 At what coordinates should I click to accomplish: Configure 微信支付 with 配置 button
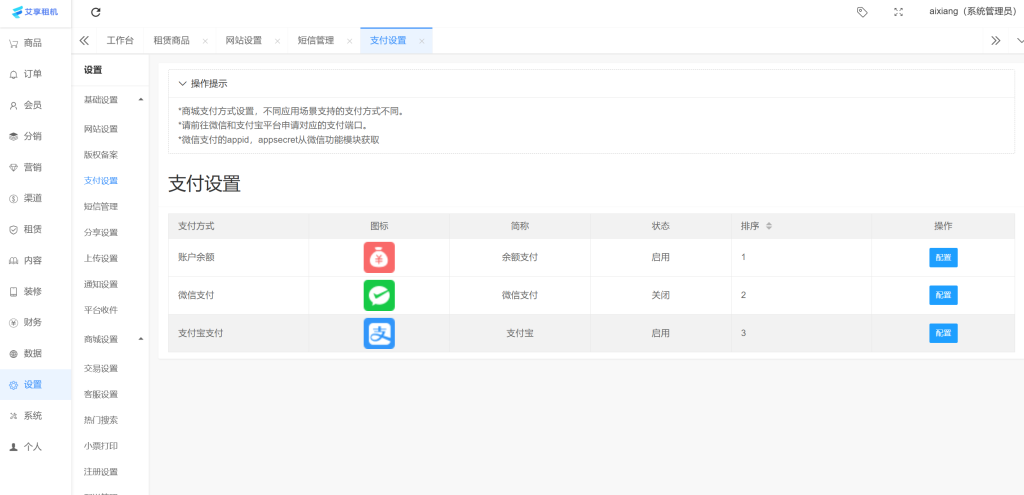coord(943,295)
